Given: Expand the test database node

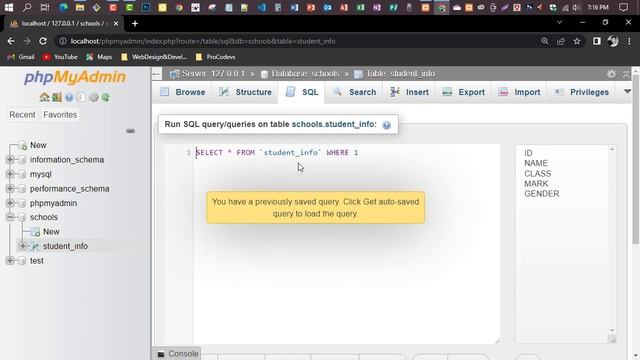Looking at the screenshot, I should pyautogui.click(x=10, y=260).
